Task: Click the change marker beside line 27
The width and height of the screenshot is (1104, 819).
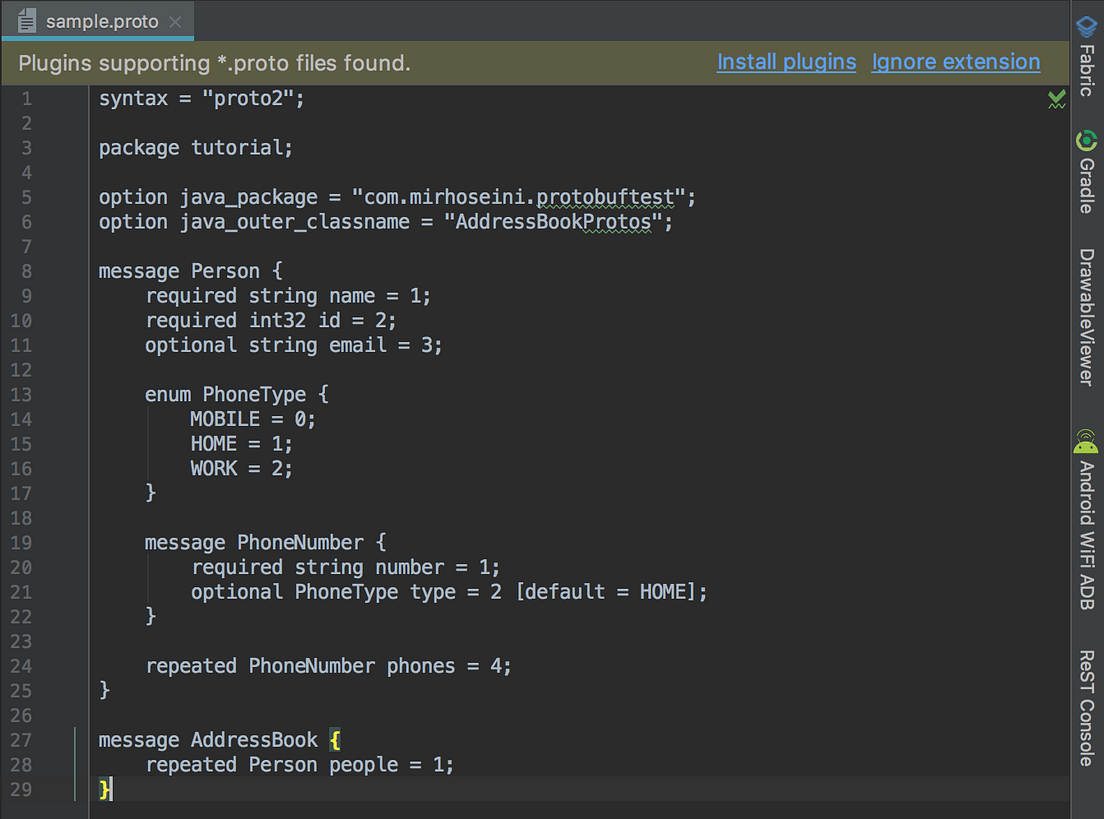Action: pyautogui.click(x=77, y=740)
